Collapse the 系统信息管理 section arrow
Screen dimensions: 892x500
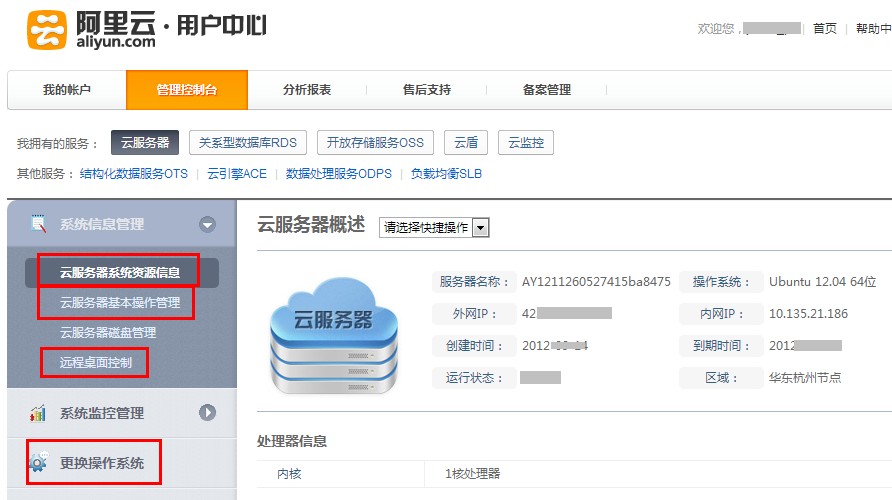pyautogui.click(x=207, y=224)
